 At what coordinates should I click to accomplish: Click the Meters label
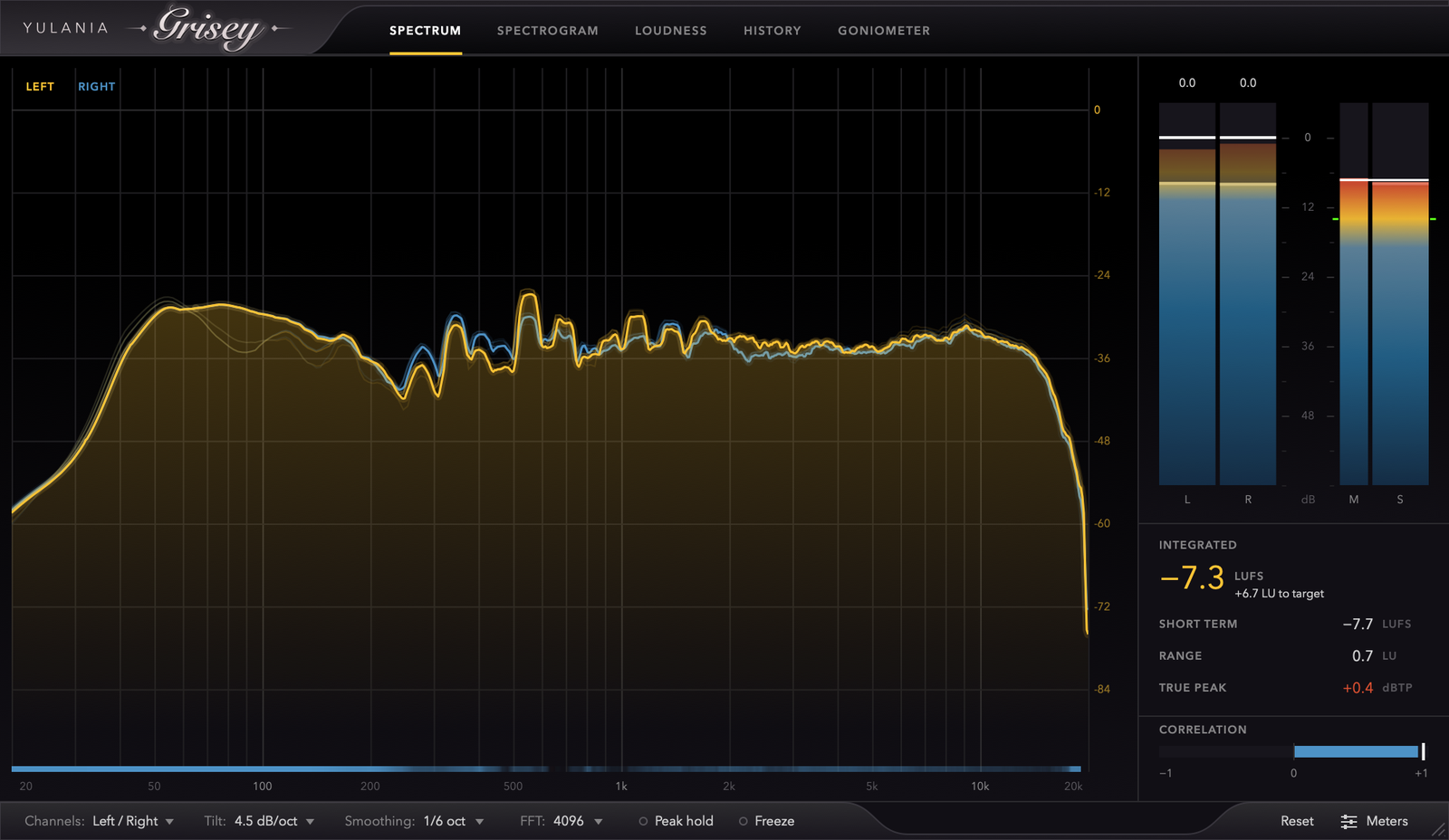click(x=1387, y=821)
